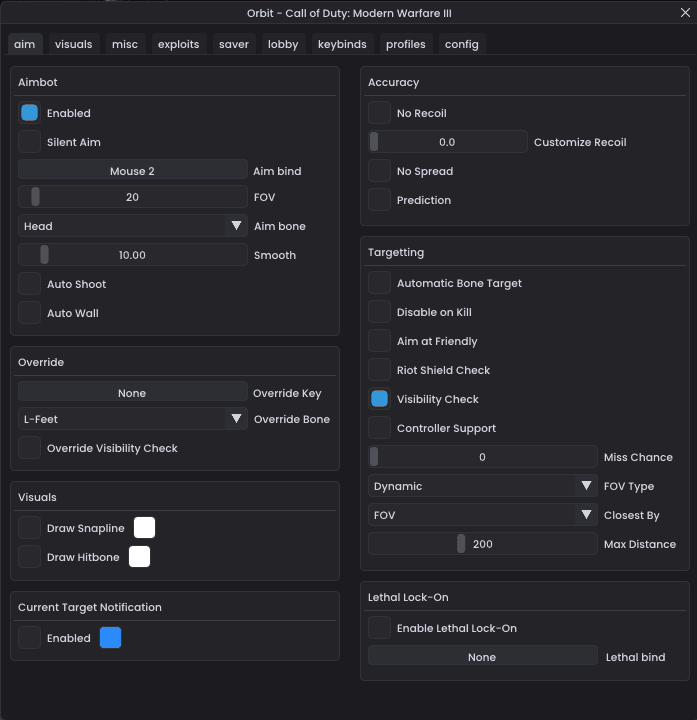This screenshot has height=720, width=697.
Task: Enable No Spread
Action: (379, 171)
